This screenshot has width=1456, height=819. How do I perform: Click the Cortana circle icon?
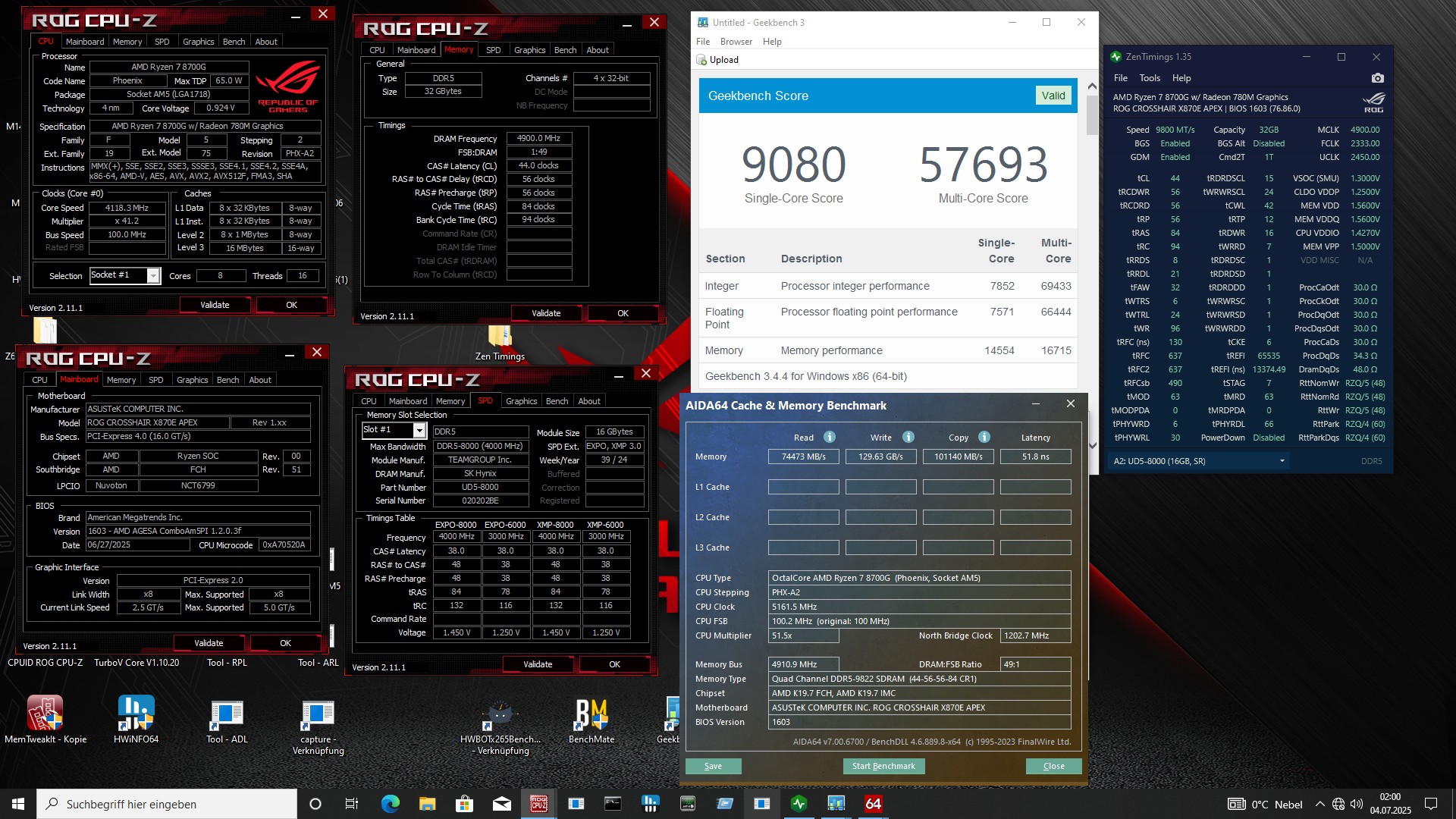coord(315,804)
